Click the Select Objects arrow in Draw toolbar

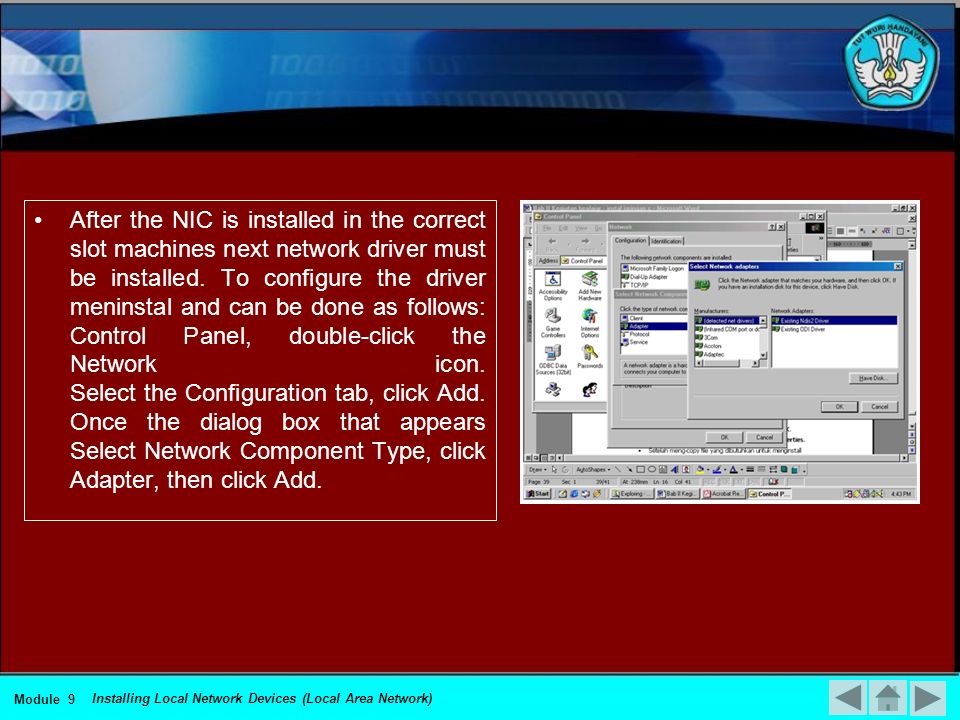coord(553,470)
